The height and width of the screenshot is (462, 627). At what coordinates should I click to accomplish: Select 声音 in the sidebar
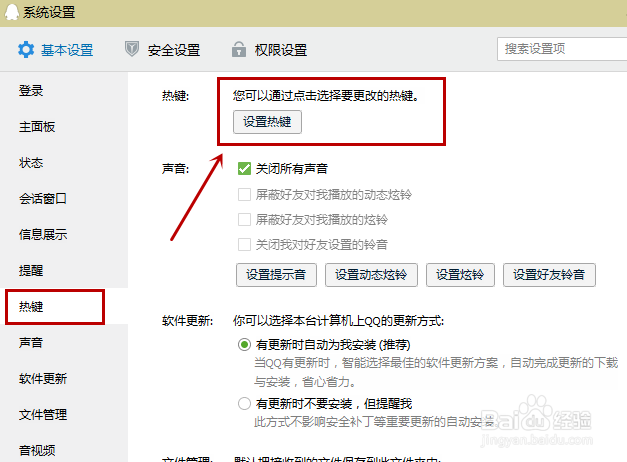coord(31,342)
